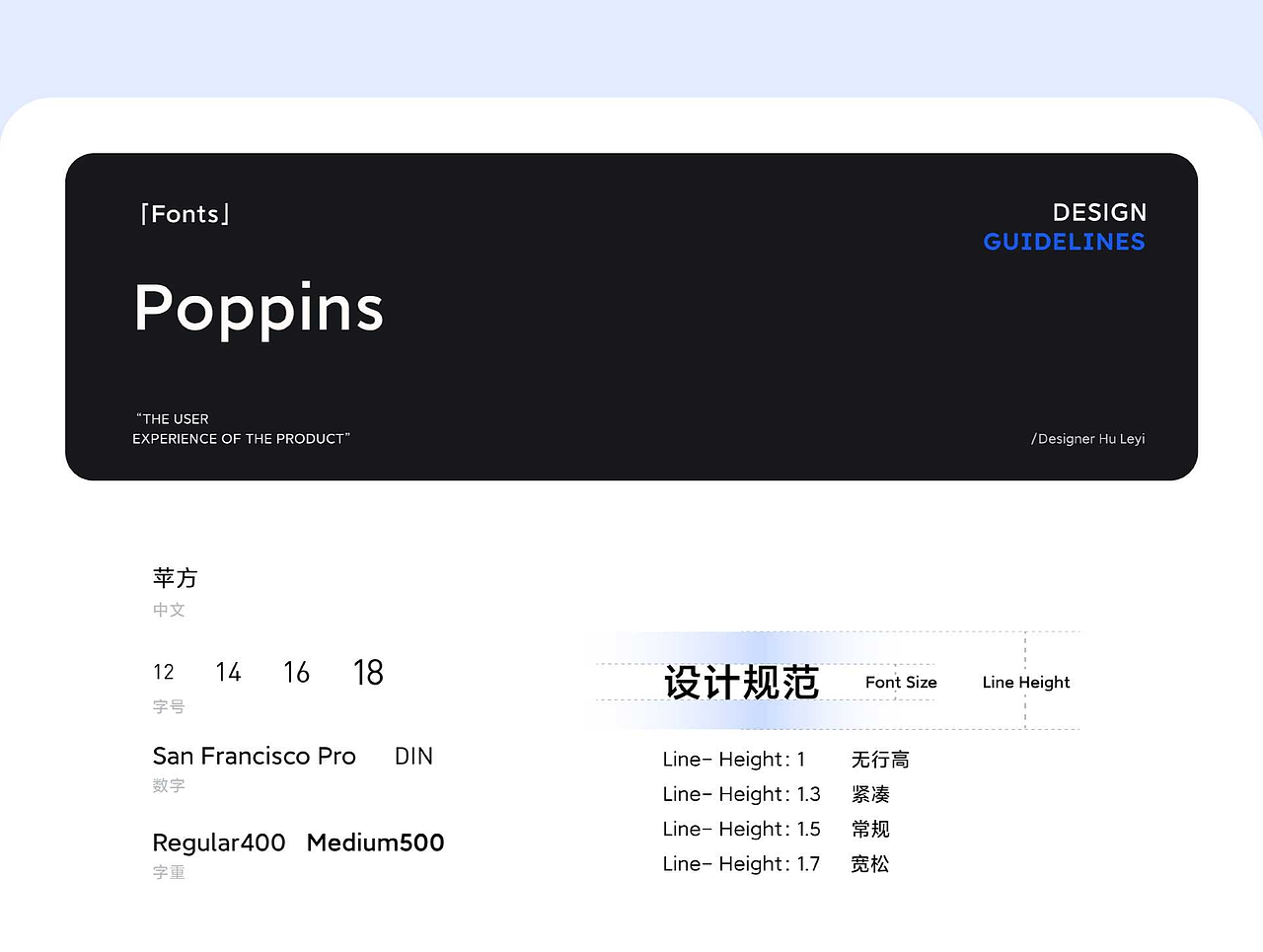1263x952 pixels.
Task: Select font size 12
Action: tap(164, 672)
